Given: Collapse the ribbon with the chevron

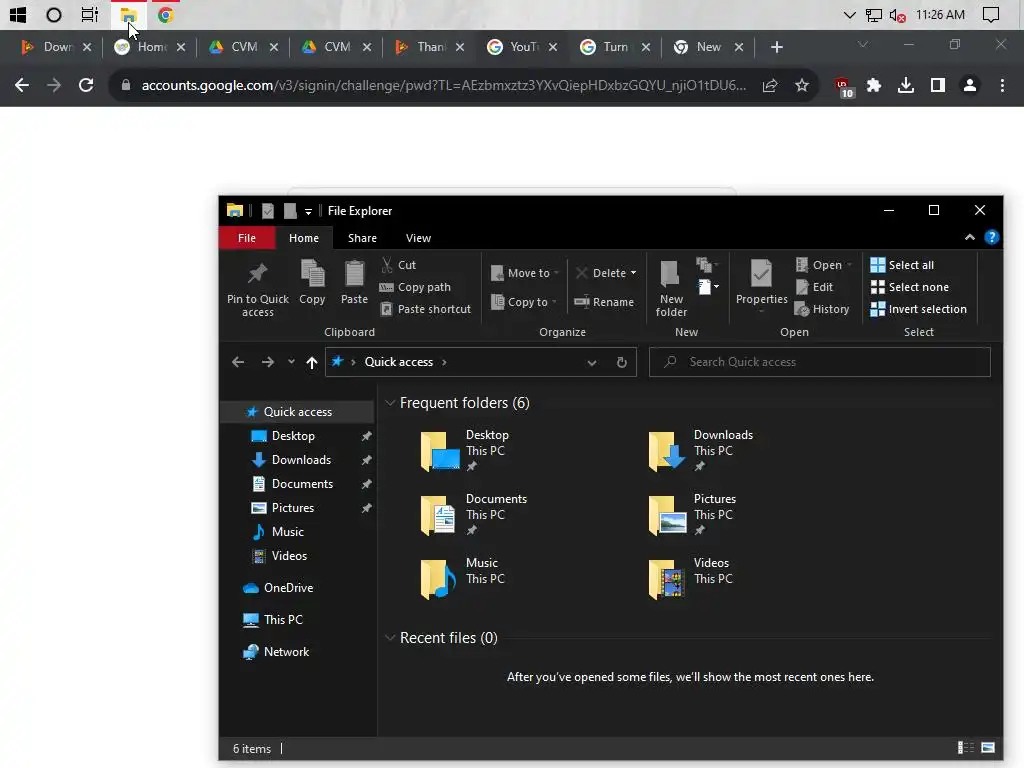Looking at the screenshot, I should click(x=970, y=237).
